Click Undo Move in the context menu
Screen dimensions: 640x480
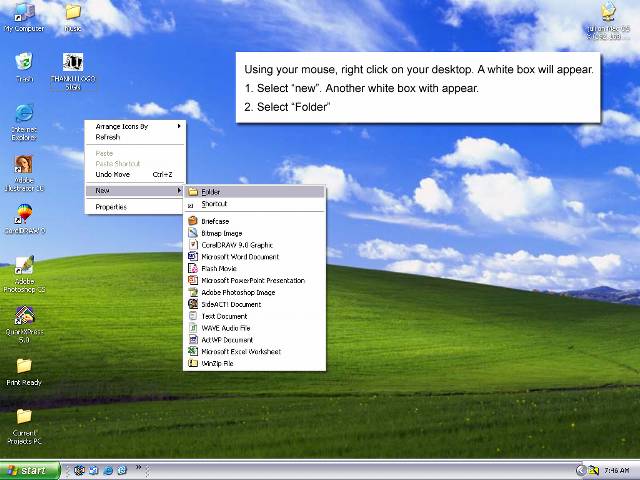[135, 174]
